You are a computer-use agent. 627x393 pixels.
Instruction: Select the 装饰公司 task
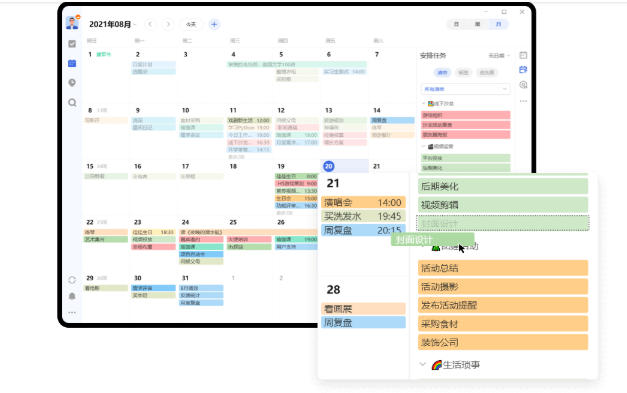point(503,342)
